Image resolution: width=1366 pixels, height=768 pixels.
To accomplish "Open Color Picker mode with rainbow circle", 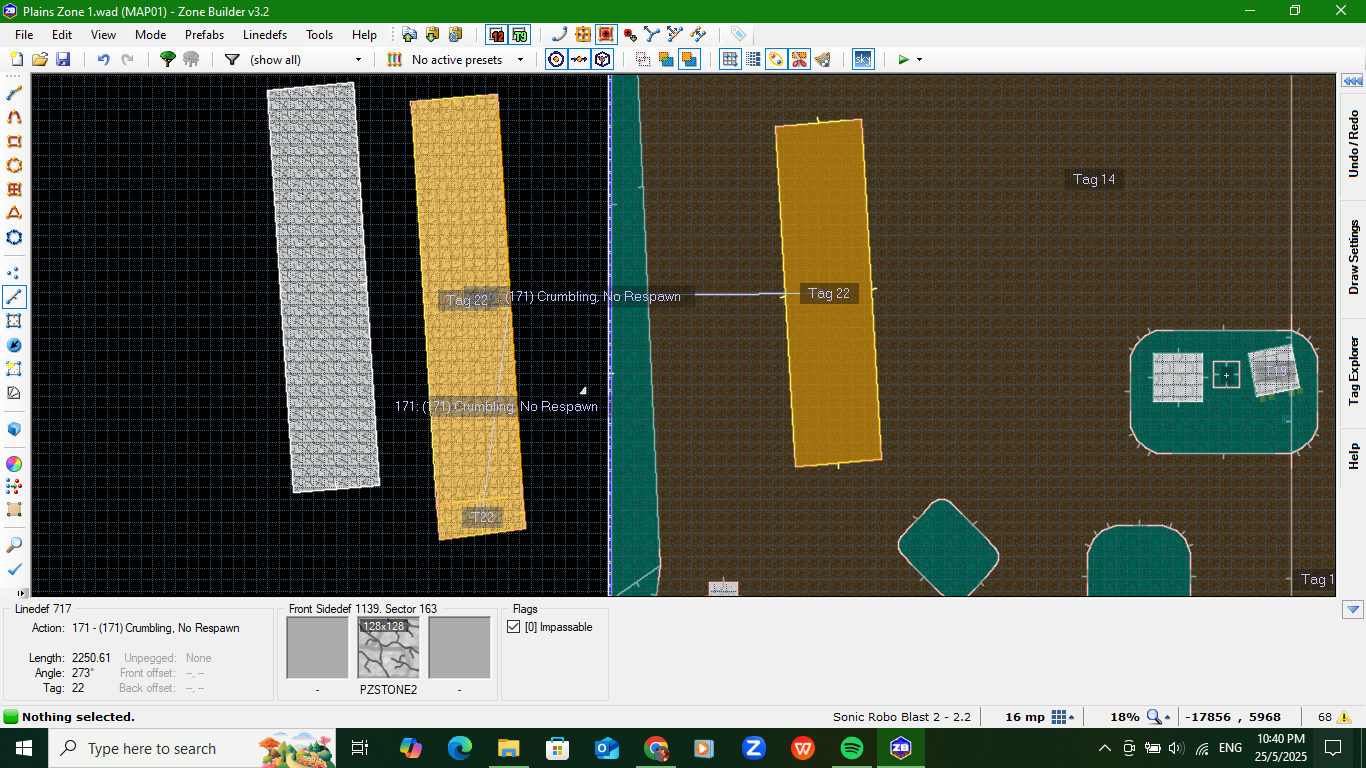I will [x=14, y=464].
